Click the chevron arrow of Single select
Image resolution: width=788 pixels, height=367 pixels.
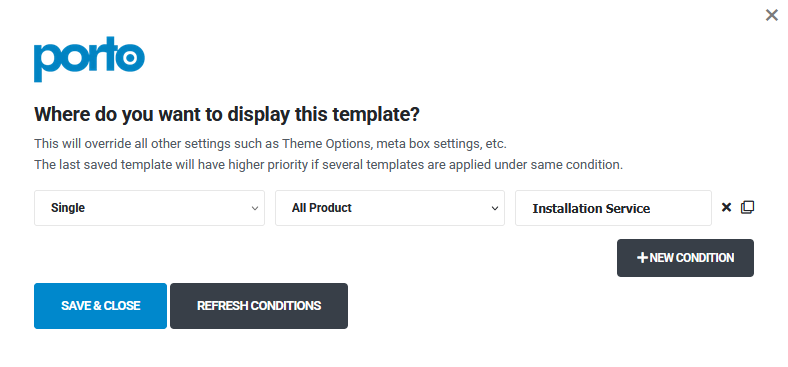(x=255, y=208)
